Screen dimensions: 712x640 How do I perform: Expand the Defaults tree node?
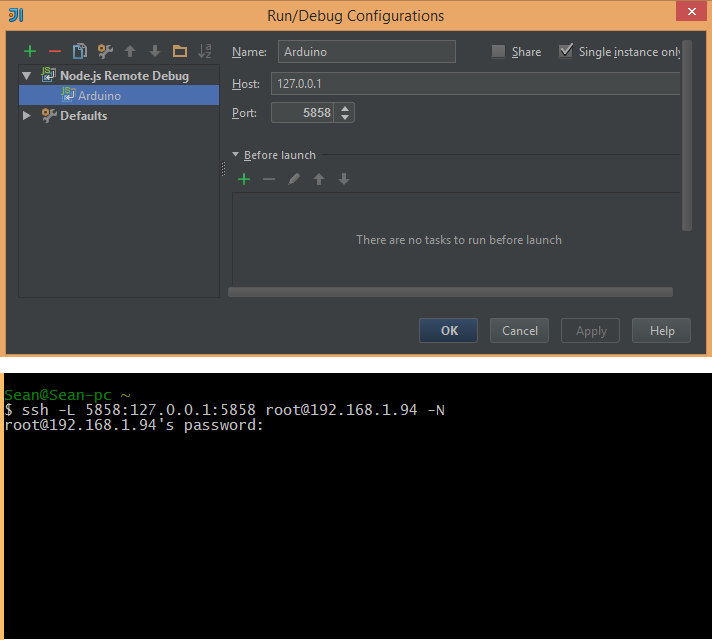point(27,116)
